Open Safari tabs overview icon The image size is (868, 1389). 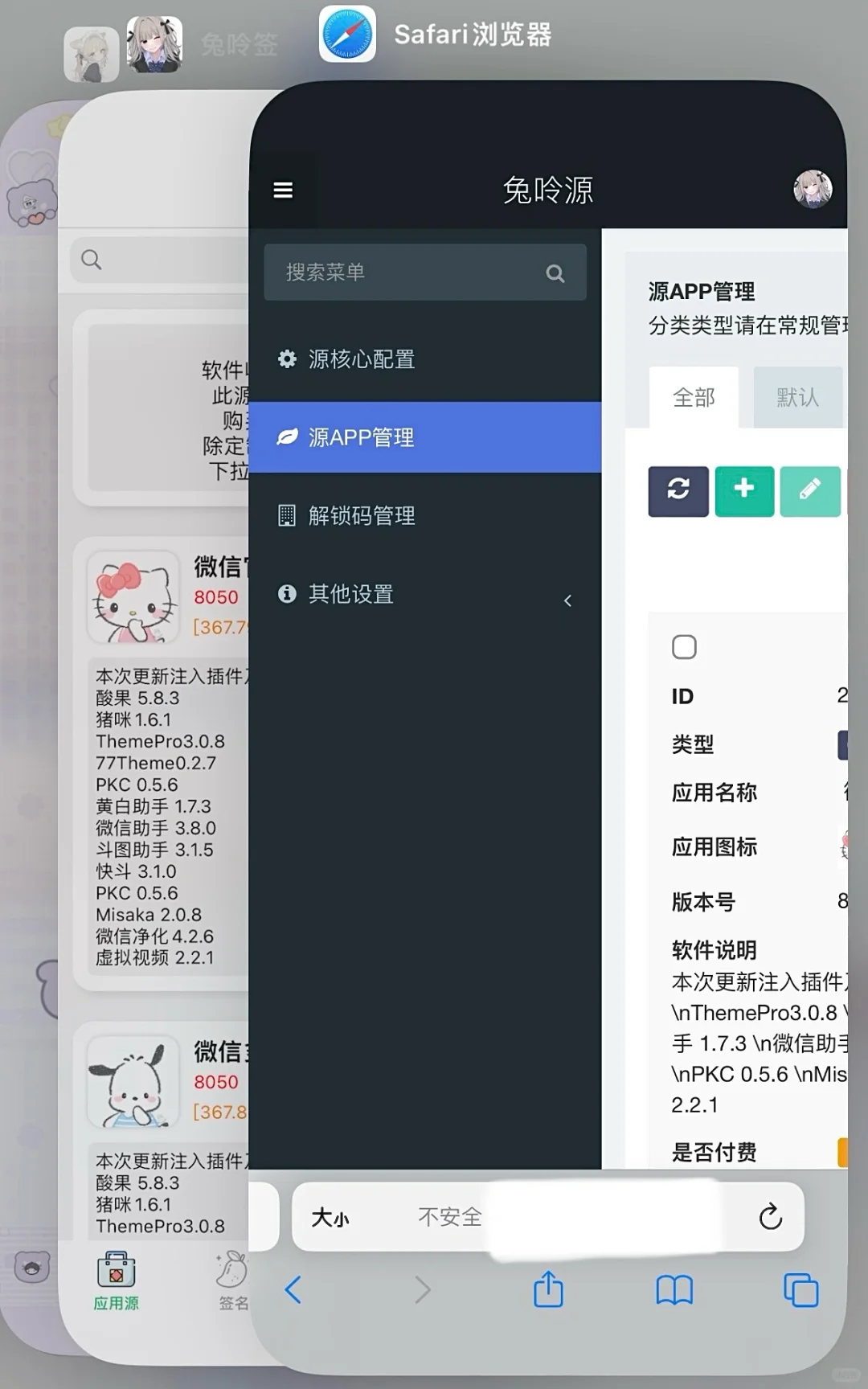coord(800,1290)
